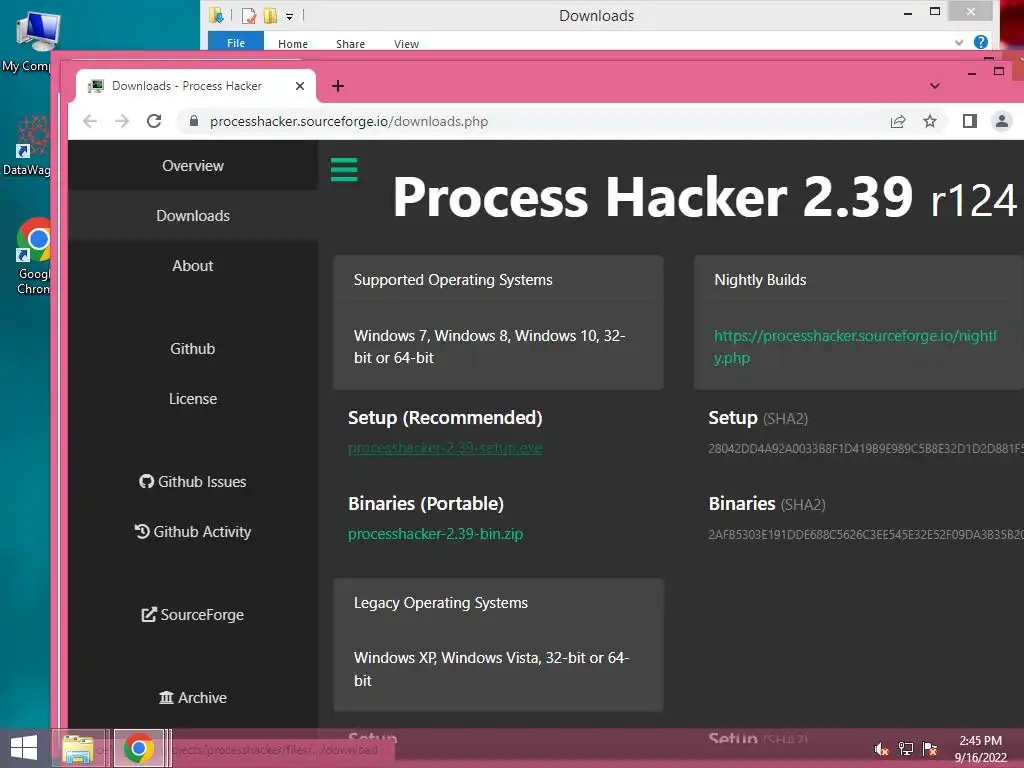1024x768 pixels.
Task: Open the green hamburger menu icon
Action: click(344, 170)
